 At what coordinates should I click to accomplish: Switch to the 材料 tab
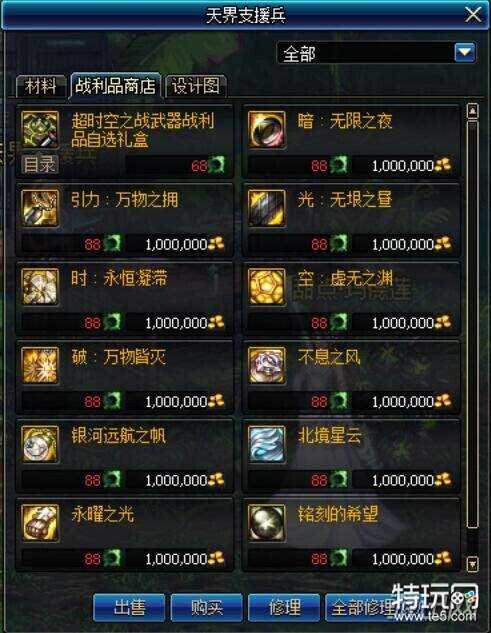pos(41,86)
